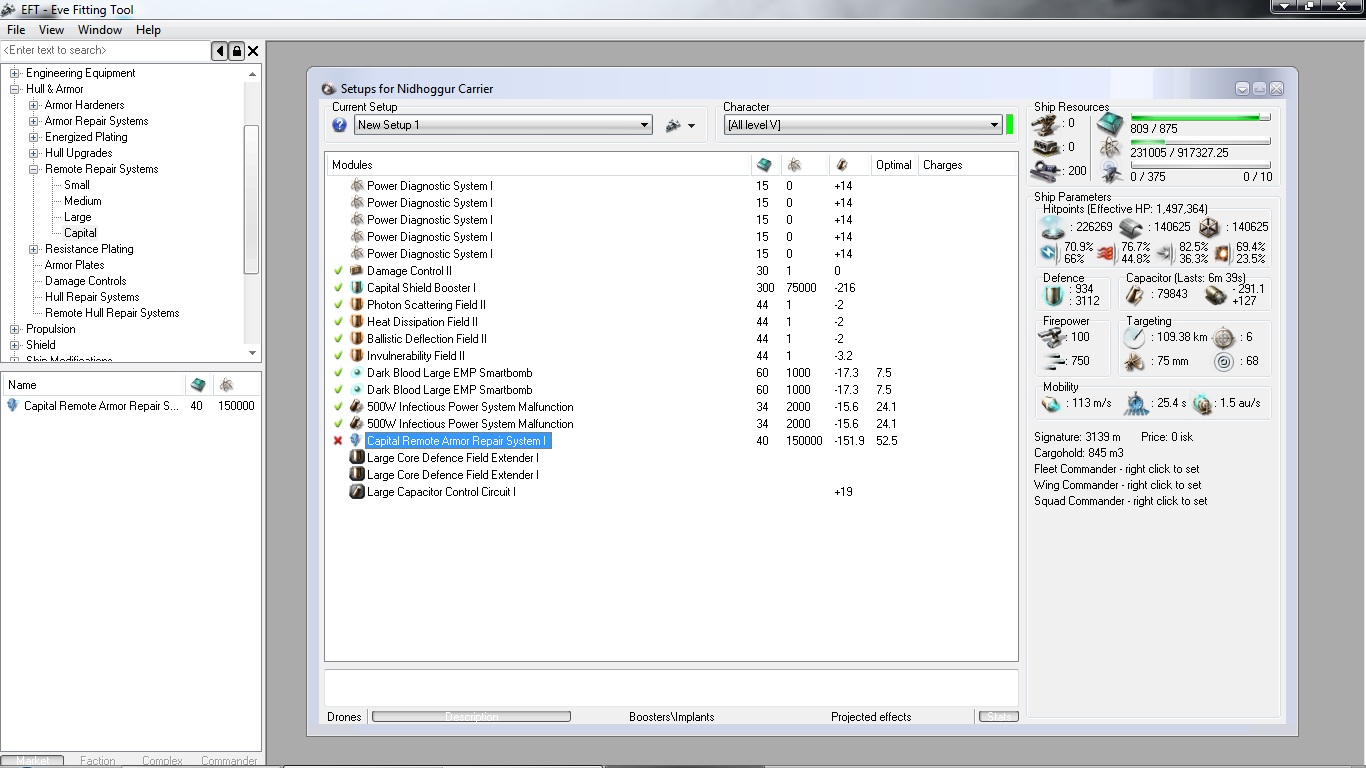Collapse the Remote Repair Systems tree node

[34, 169]
